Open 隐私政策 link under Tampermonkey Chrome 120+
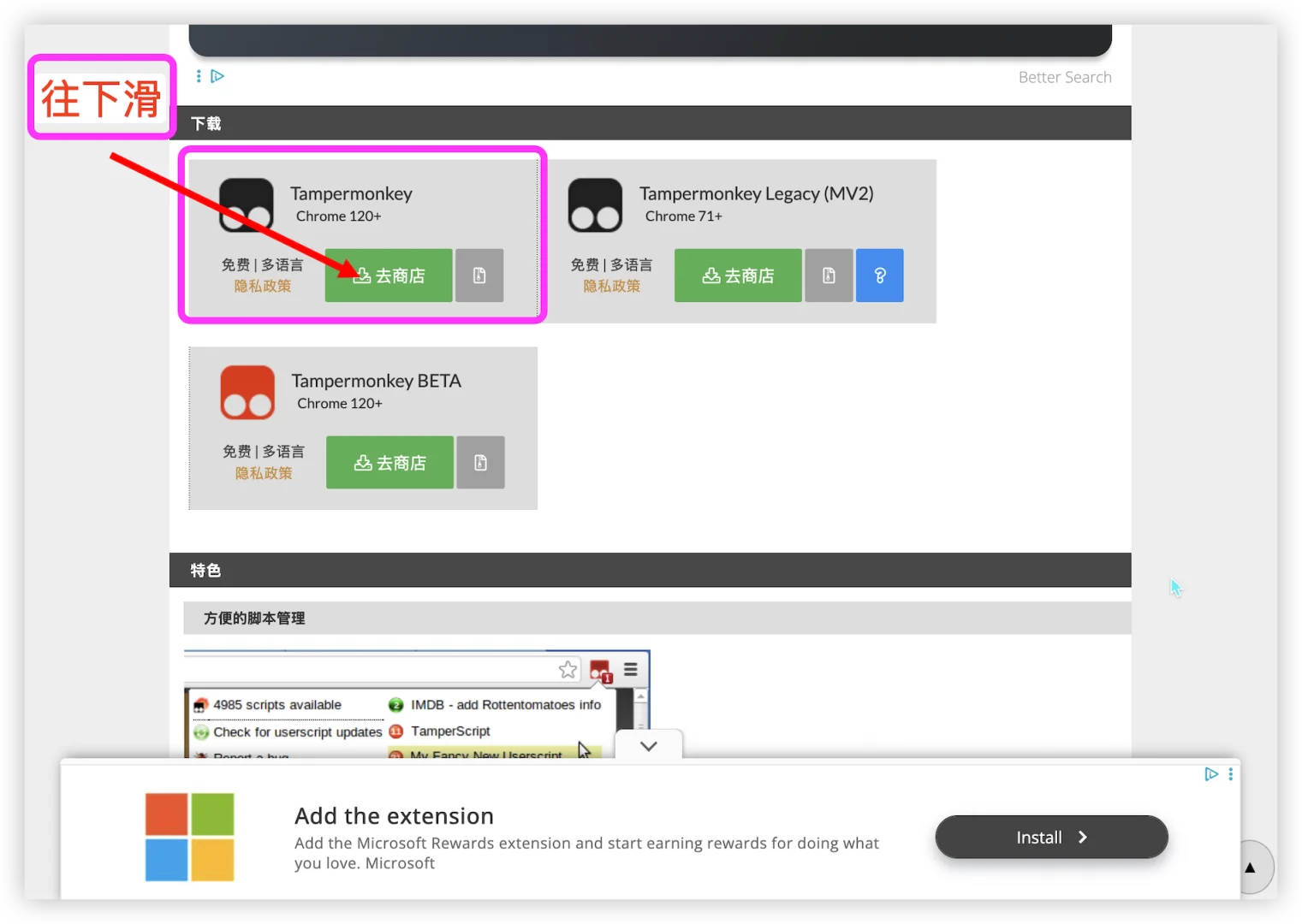 click(263, 286)
